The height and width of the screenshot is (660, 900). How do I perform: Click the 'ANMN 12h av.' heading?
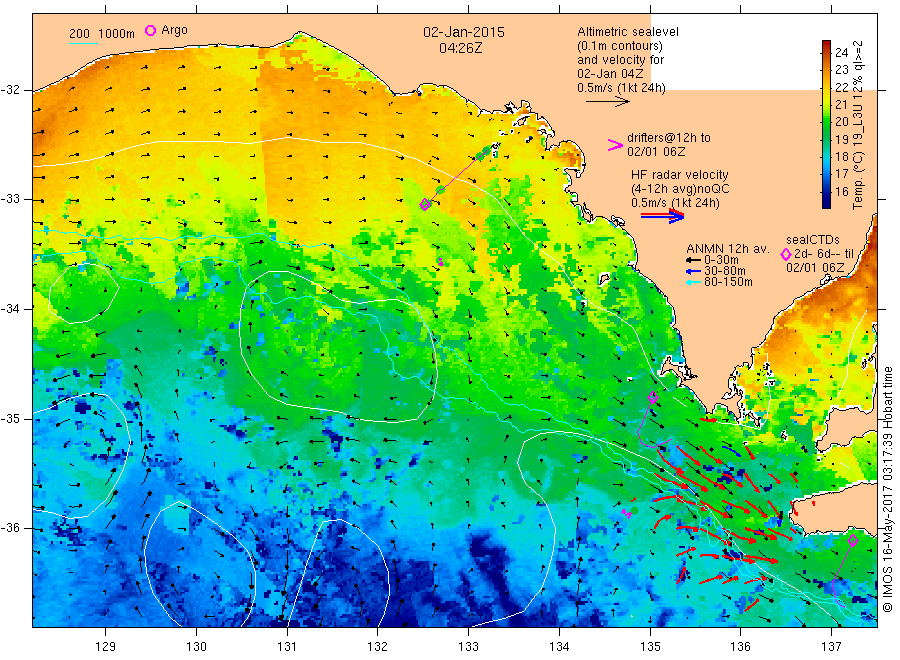click(727, 249)
